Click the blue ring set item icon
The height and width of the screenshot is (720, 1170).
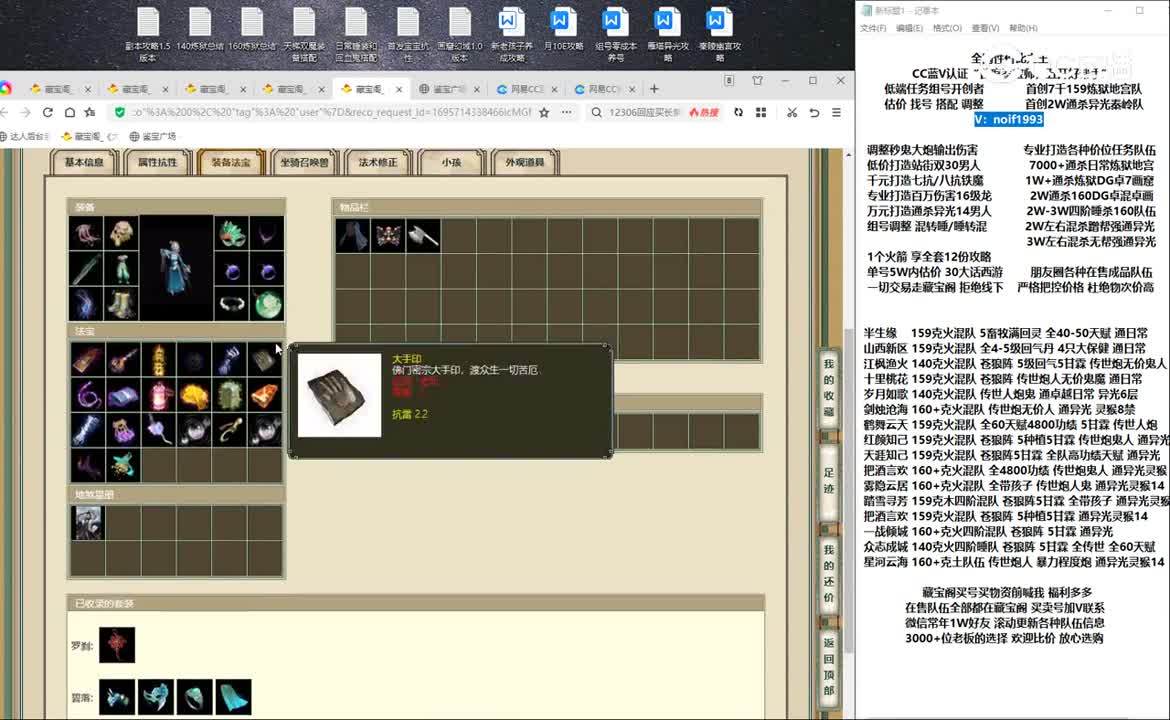point(195,697)
